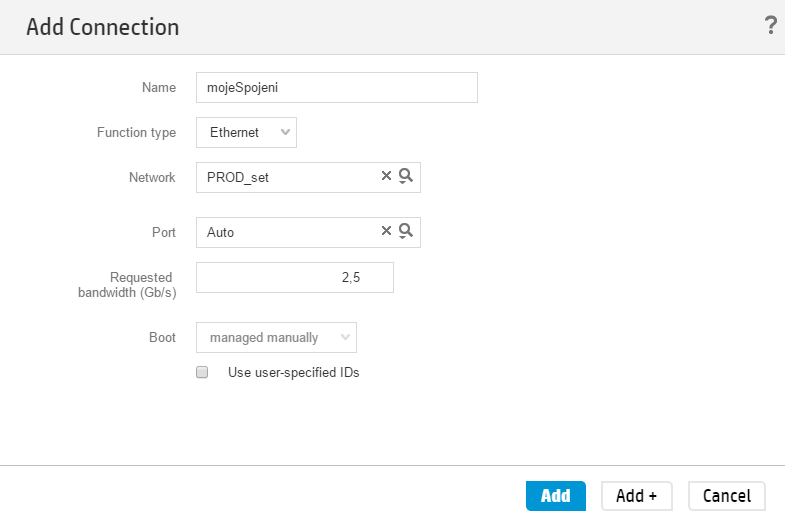Clear the PROD_set network selection

386,176
